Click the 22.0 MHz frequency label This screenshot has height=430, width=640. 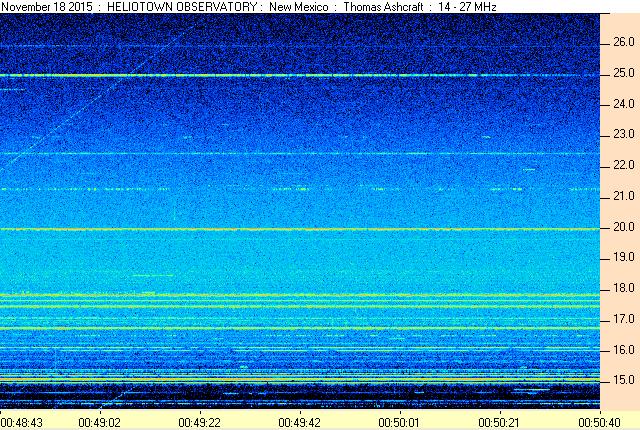[624, 165]
